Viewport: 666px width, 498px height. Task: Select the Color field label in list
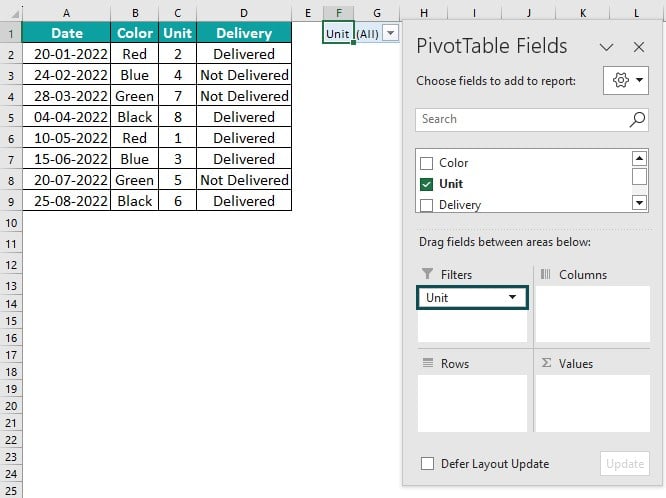pos(453,163)
